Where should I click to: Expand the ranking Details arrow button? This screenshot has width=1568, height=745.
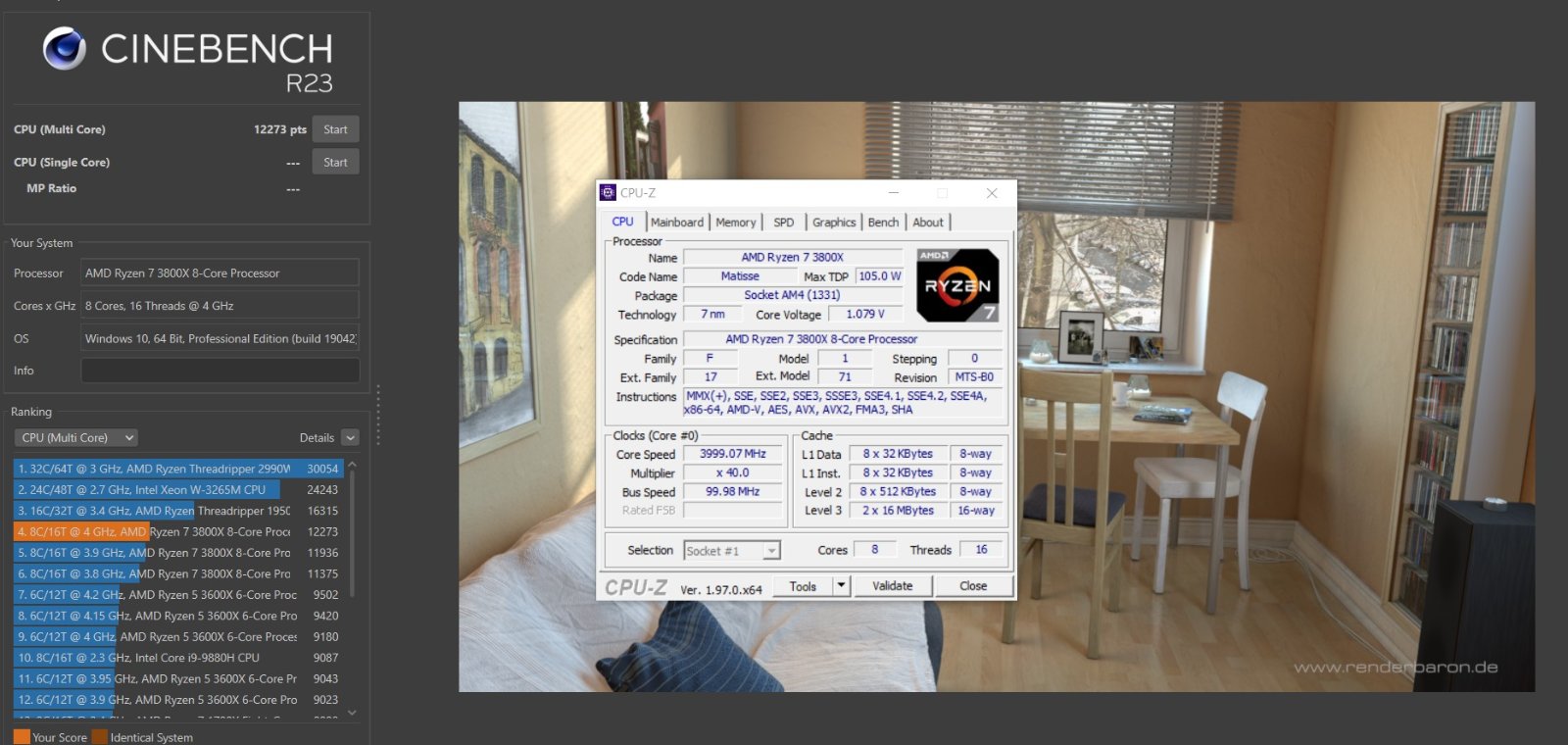click(x=351, y=437)
